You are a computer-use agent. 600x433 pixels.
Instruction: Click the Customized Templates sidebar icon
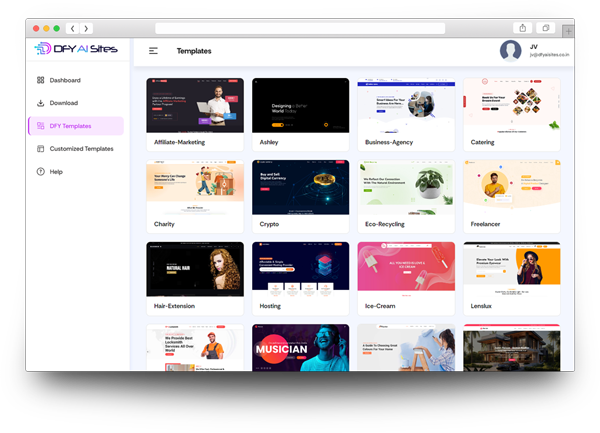(40, 149)
